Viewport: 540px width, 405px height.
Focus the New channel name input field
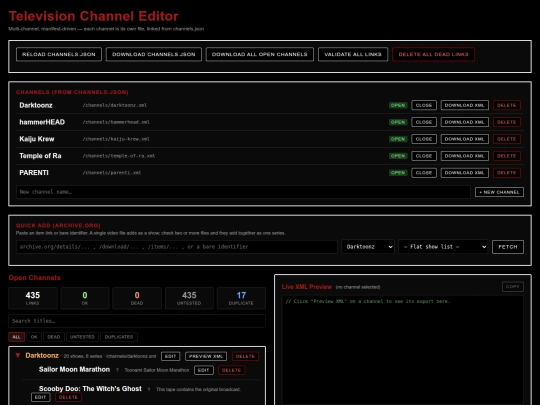(x=243, y=192)
